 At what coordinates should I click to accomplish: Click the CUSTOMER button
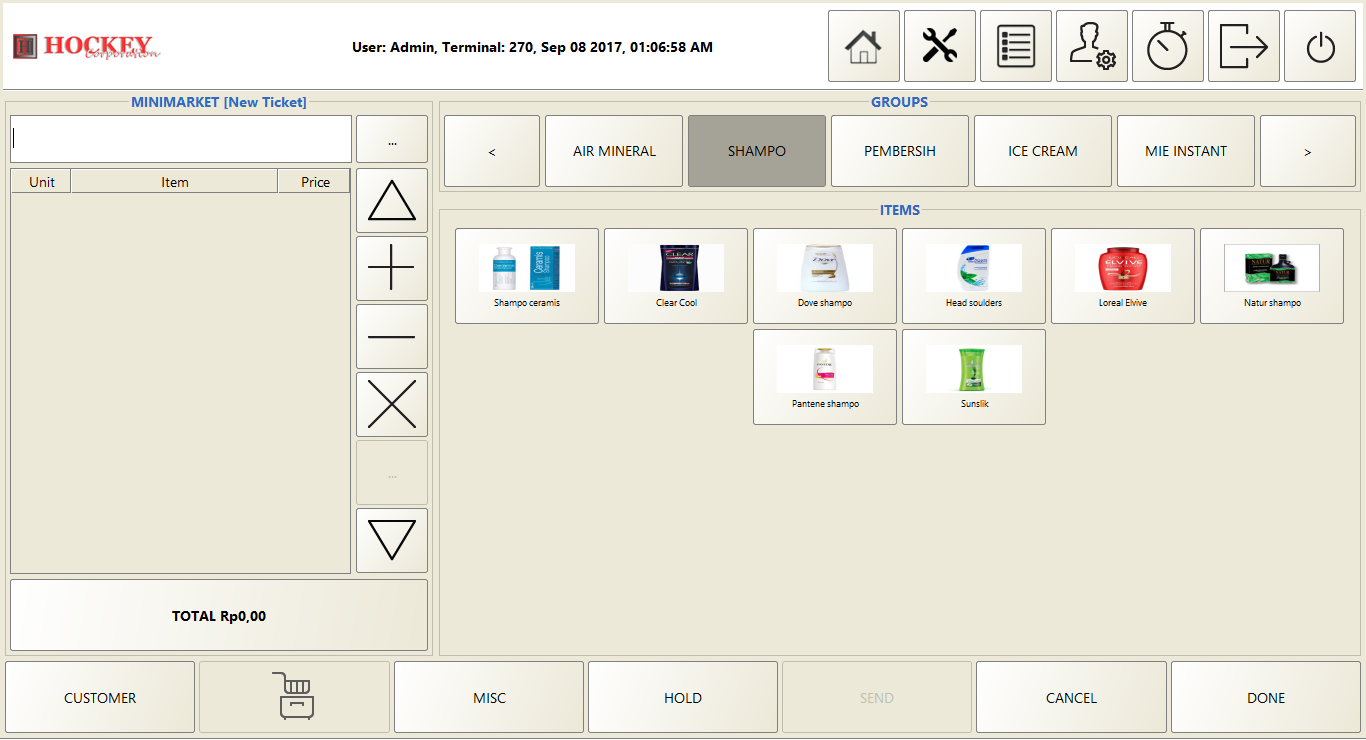(100, 697)
